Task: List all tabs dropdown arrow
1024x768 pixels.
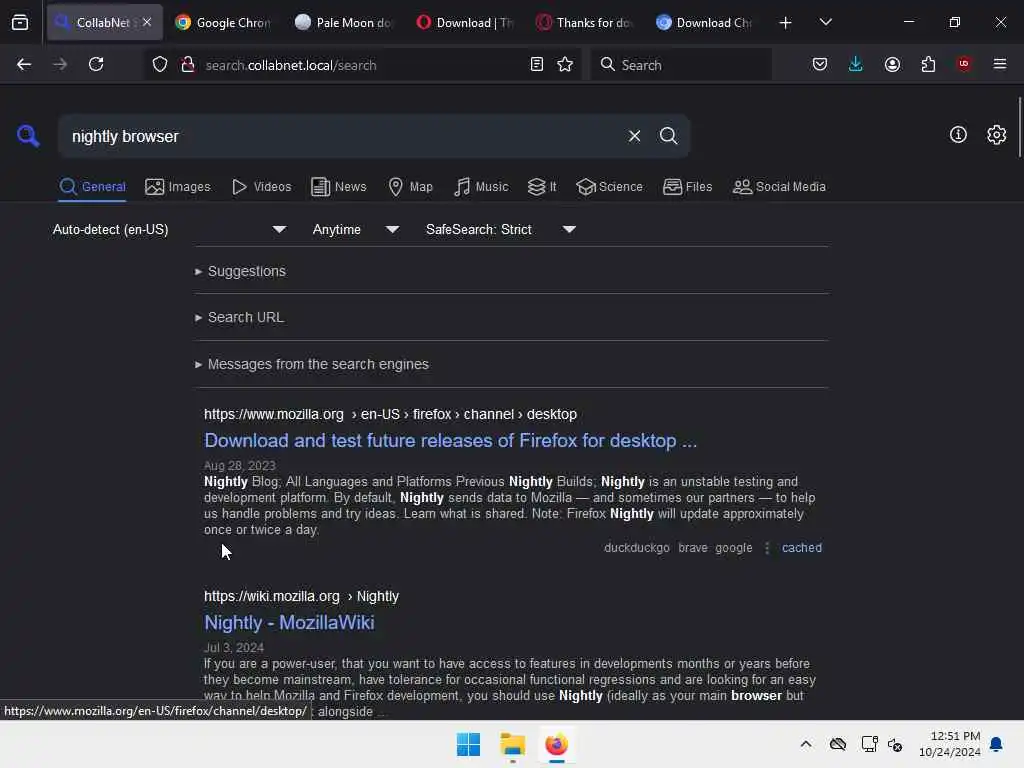Action: (x=825, y=22)
